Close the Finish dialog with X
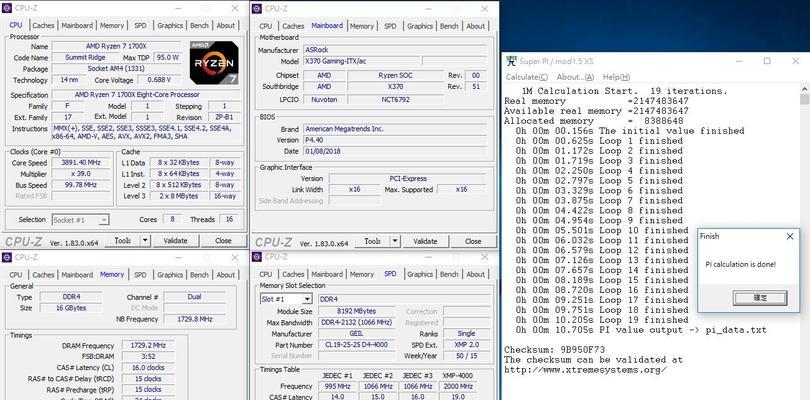The image size is (810, 400). click(789, 236)
